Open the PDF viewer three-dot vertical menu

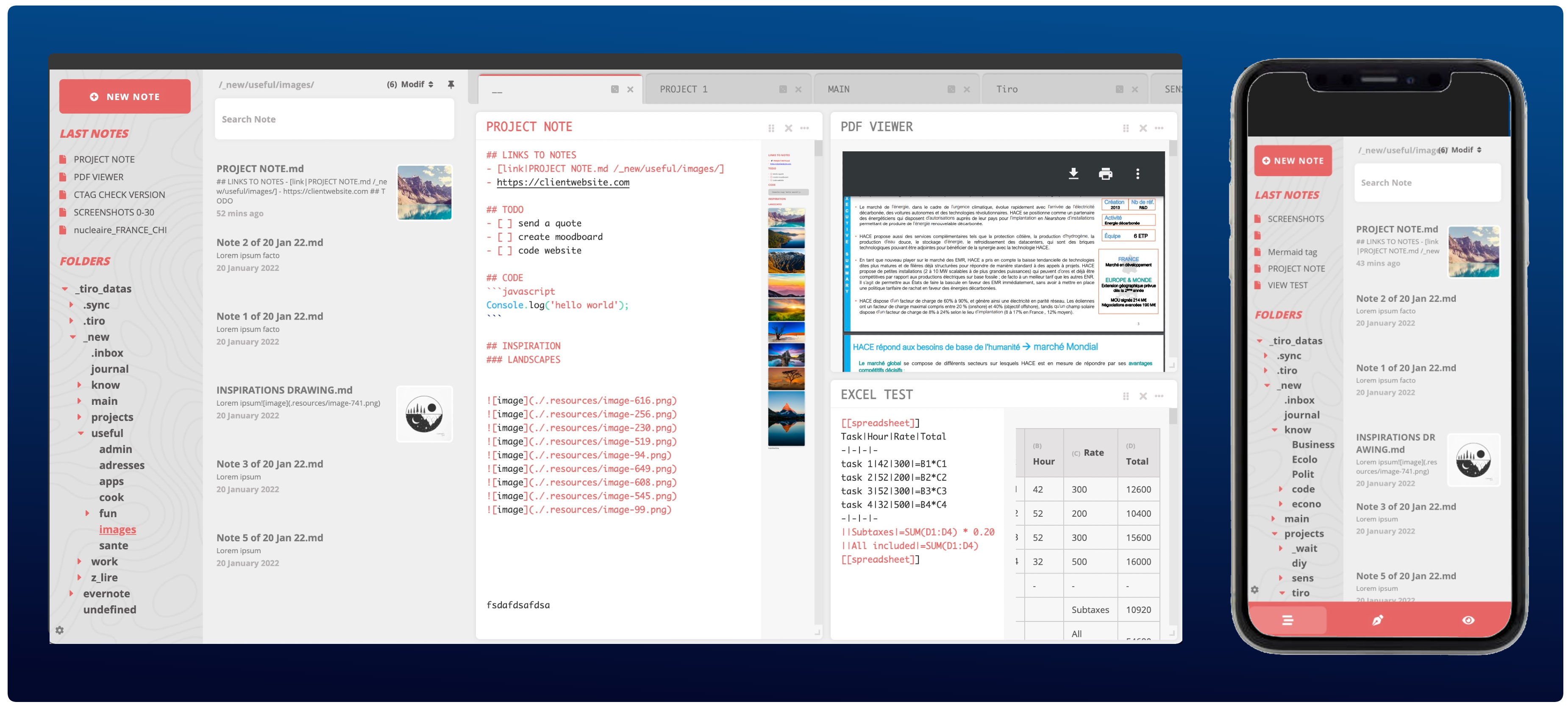(1137, 174)
